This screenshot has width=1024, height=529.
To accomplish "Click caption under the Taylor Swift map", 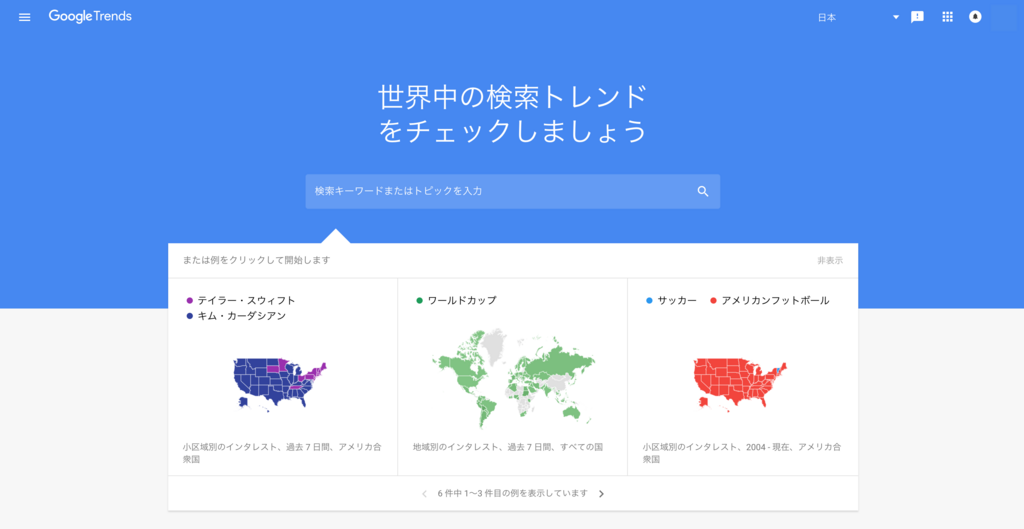I will (282, 453).
